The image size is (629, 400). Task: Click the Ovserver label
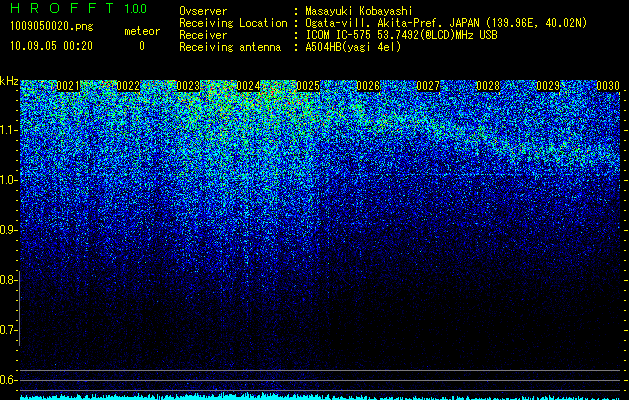coord(203,11)
